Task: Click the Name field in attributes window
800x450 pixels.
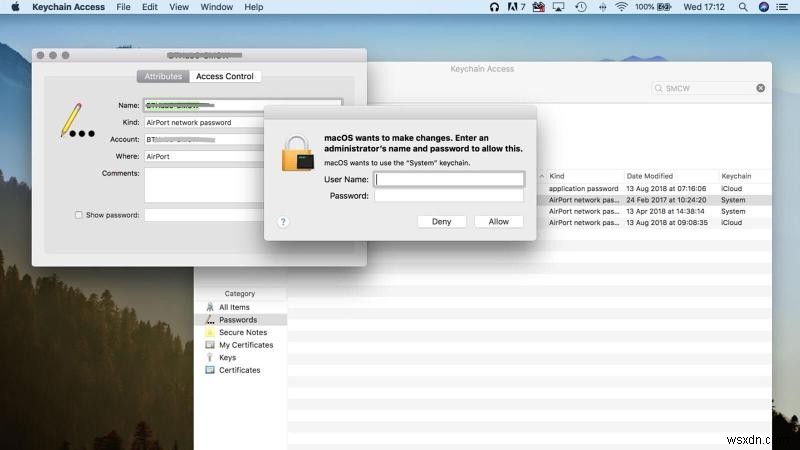Action: [243, 105]
